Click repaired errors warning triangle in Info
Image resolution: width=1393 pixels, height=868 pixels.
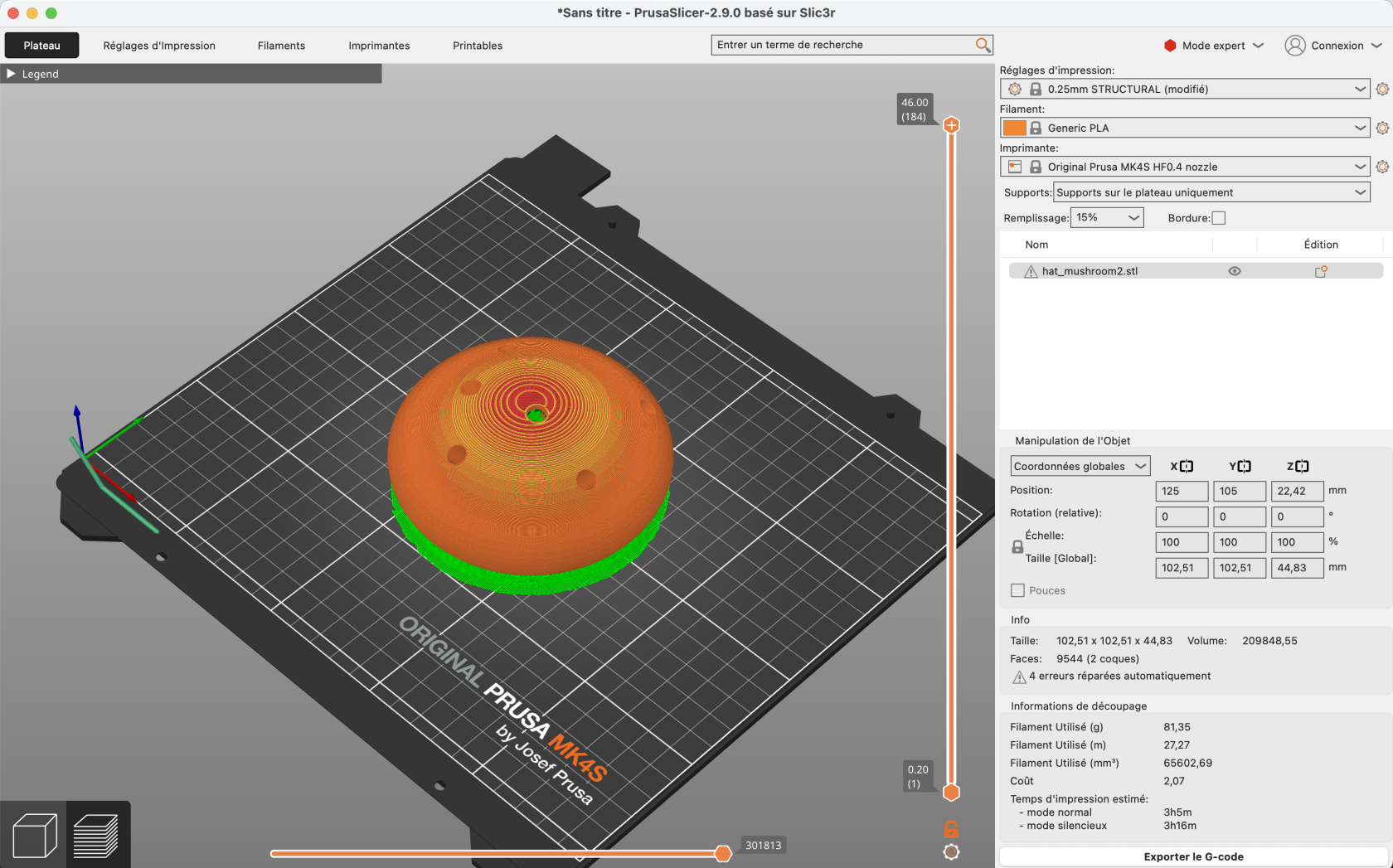(x=1019, y=677)
